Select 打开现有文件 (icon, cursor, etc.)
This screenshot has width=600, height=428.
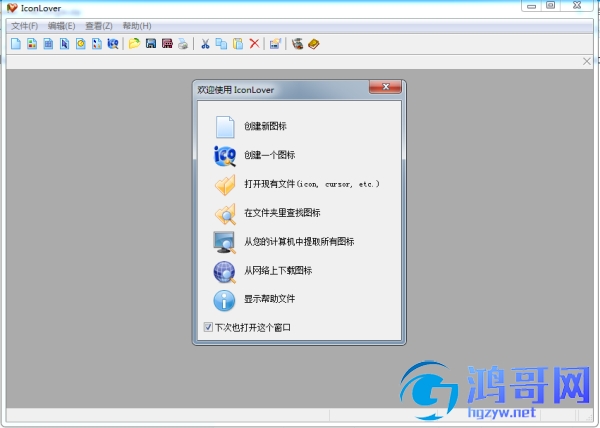[312, 184]
